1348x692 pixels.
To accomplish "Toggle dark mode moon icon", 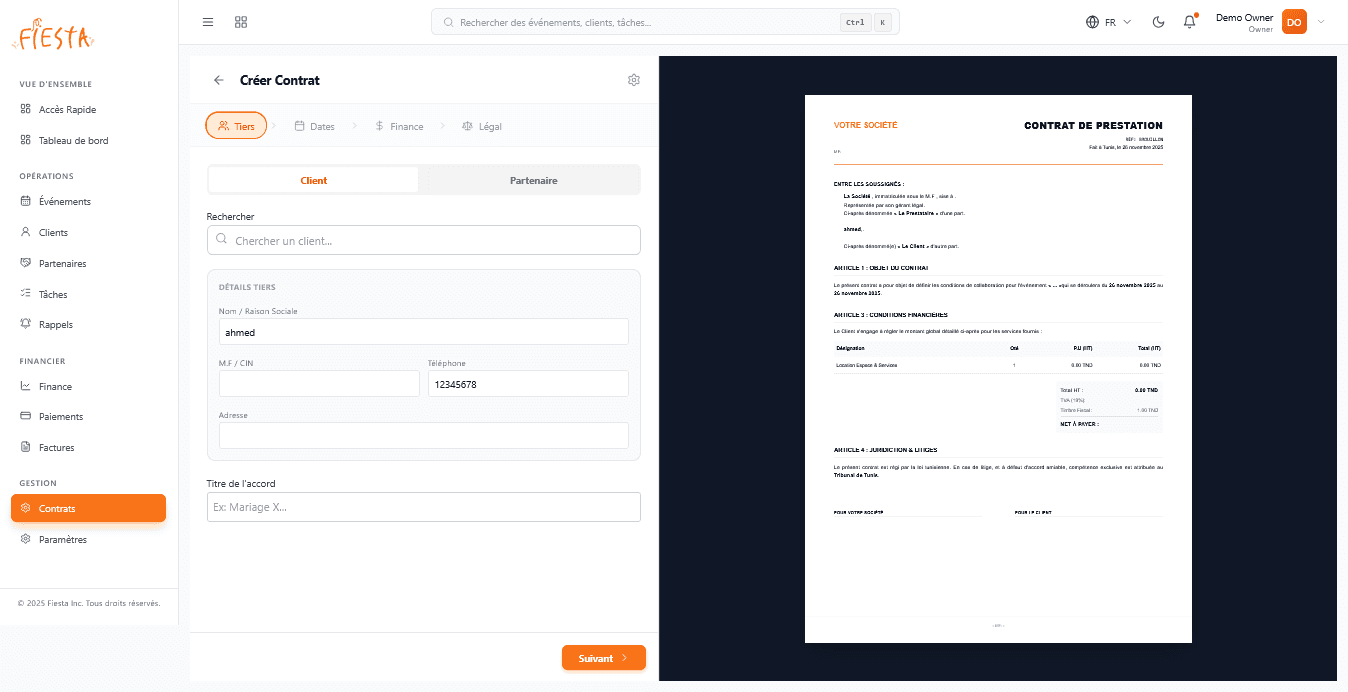I will click(1159, 22).
